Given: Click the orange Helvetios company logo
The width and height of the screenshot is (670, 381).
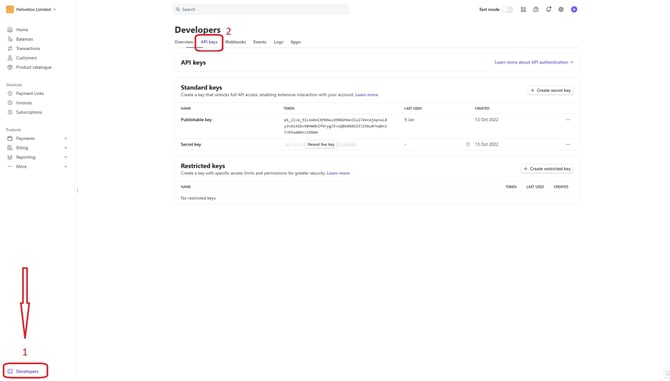Looking at the screenshot, I should click(10, 9).
